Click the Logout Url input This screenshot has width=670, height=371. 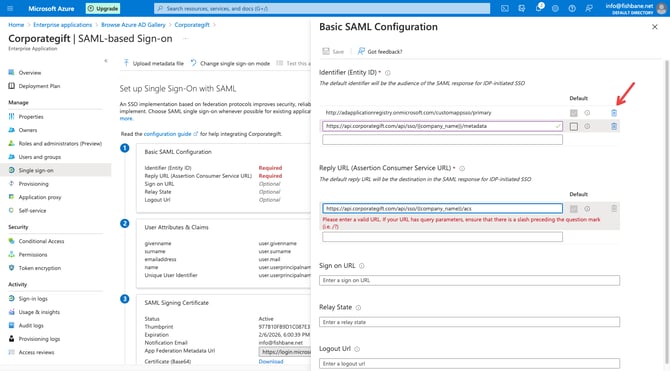tap(469, 364)
